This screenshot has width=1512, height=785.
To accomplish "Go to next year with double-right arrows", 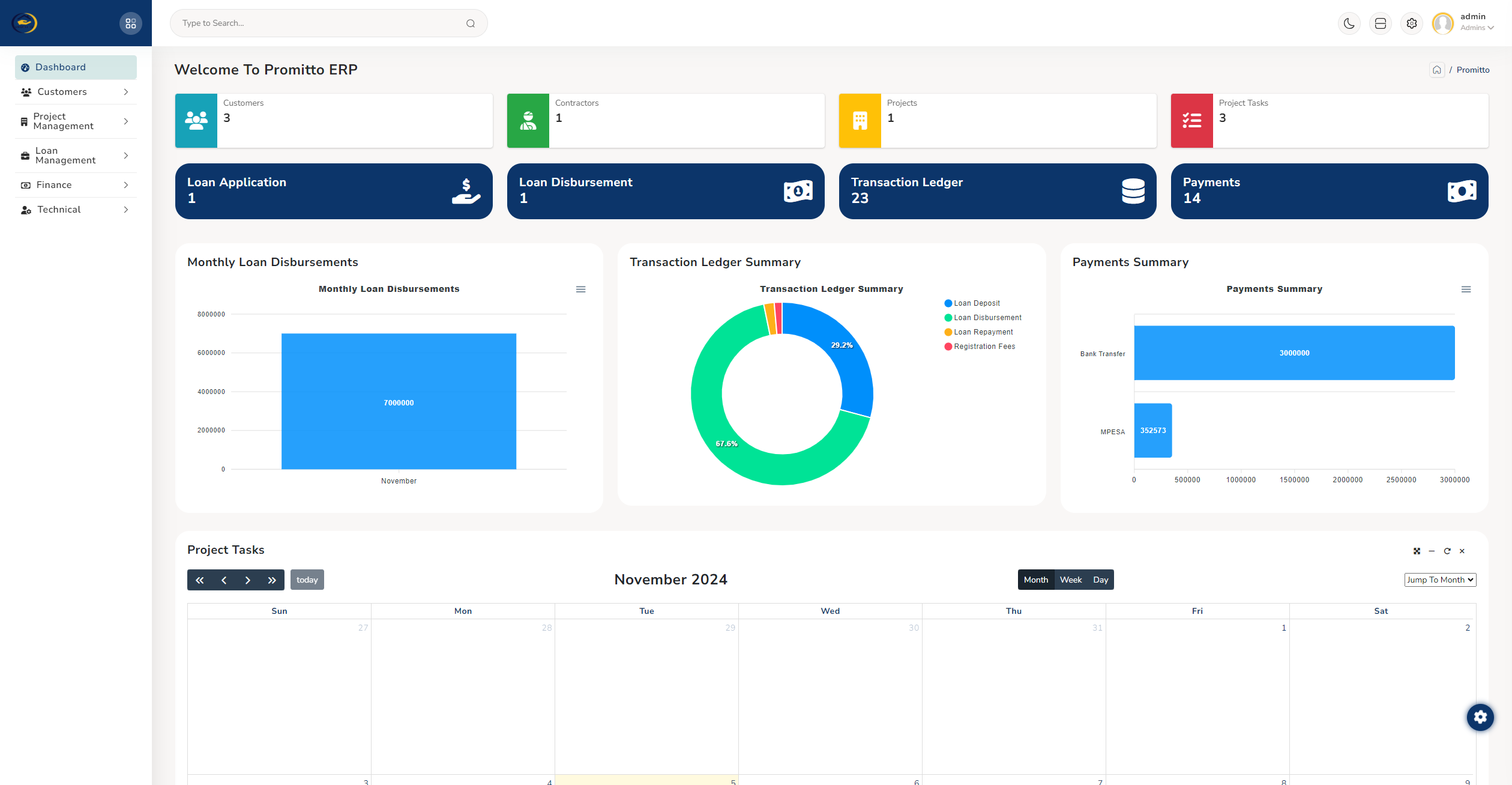I will [272, 580].
